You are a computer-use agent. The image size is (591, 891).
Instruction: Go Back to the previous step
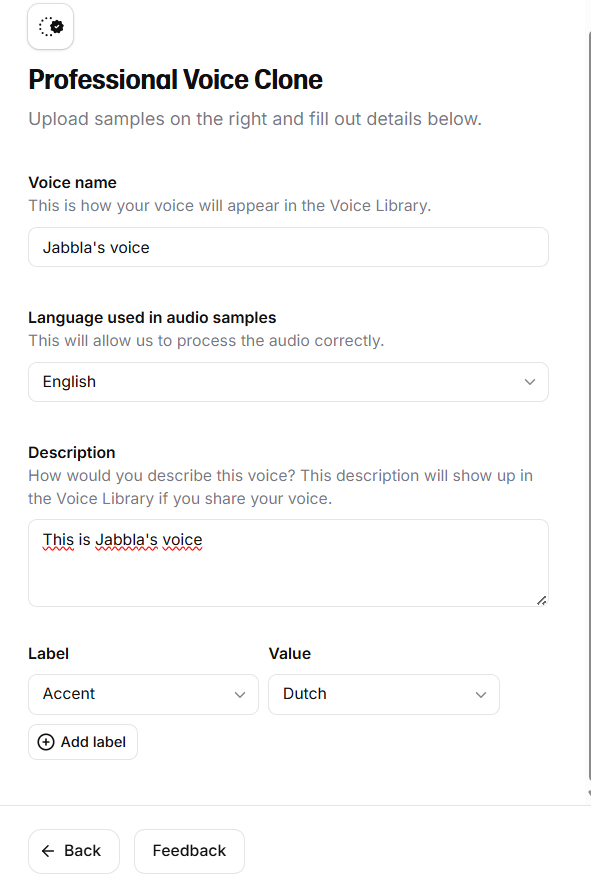[74, 851]
